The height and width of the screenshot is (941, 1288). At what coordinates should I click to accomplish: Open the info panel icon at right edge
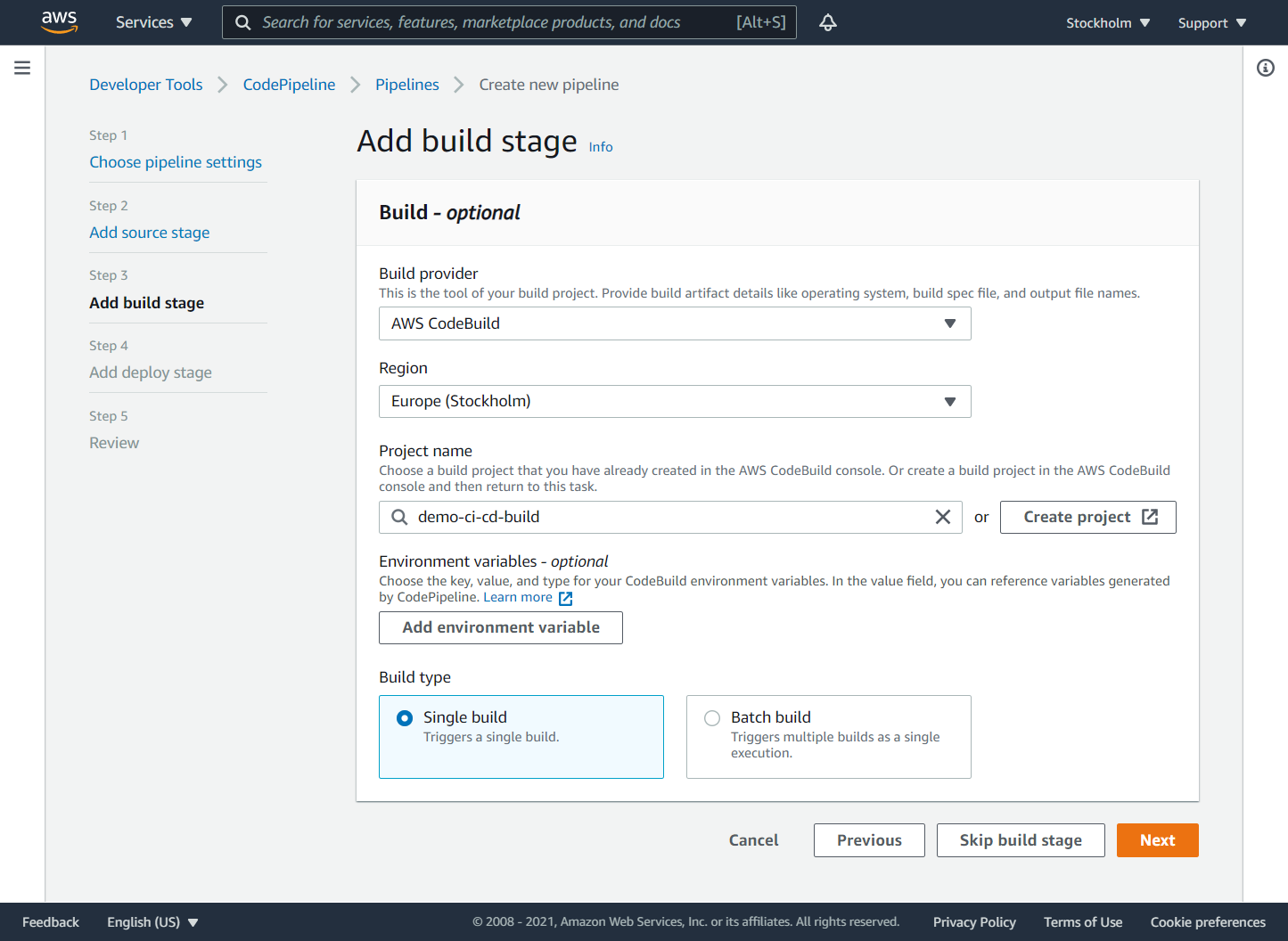[1266, 68]
